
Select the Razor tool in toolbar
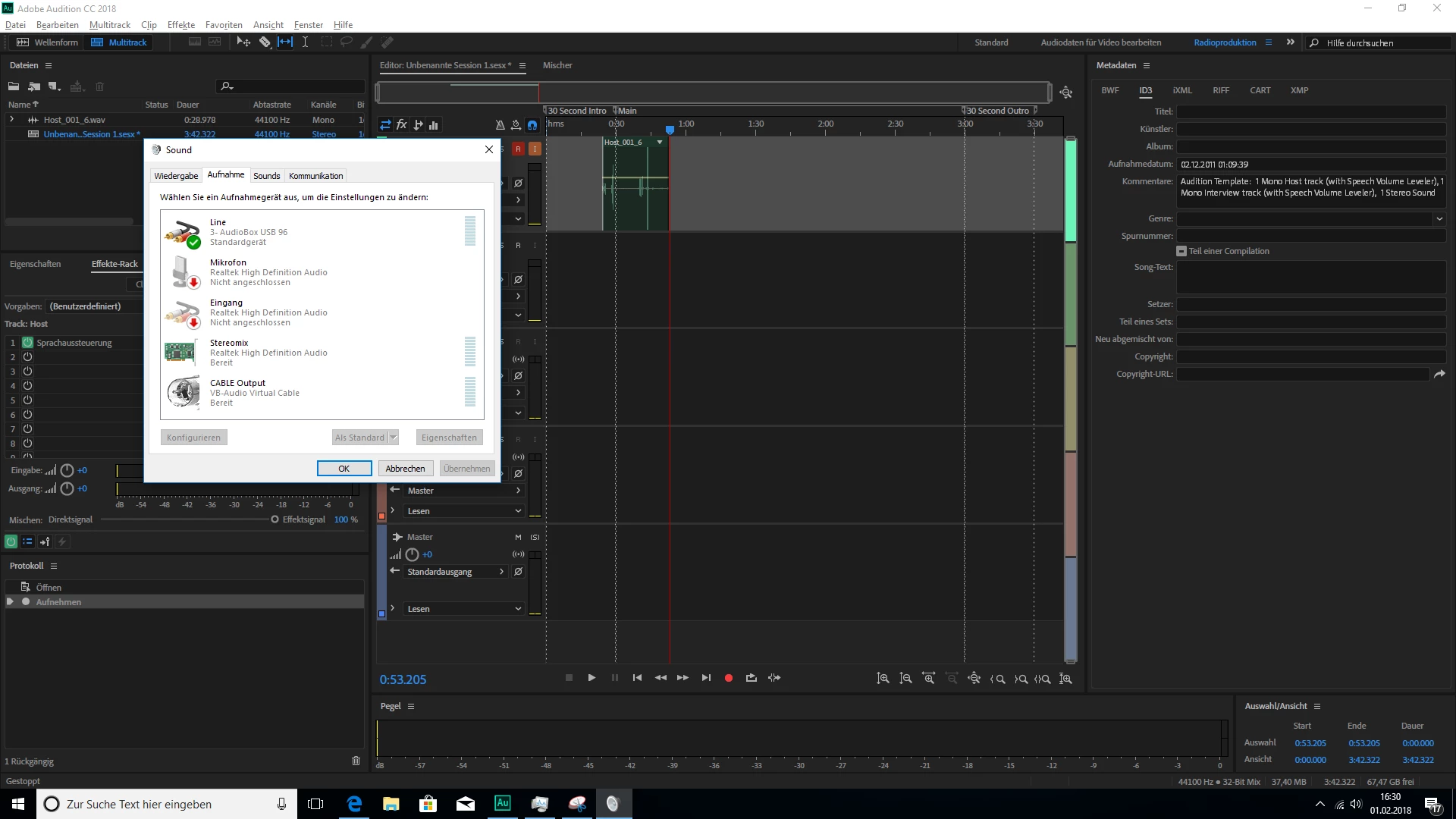coord(265,42)
